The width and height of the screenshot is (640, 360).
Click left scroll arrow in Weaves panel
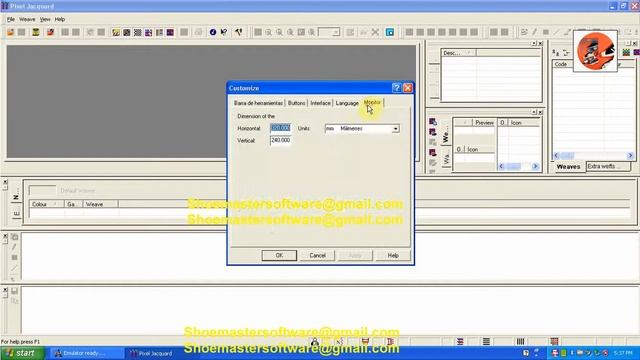coord(556,156)
